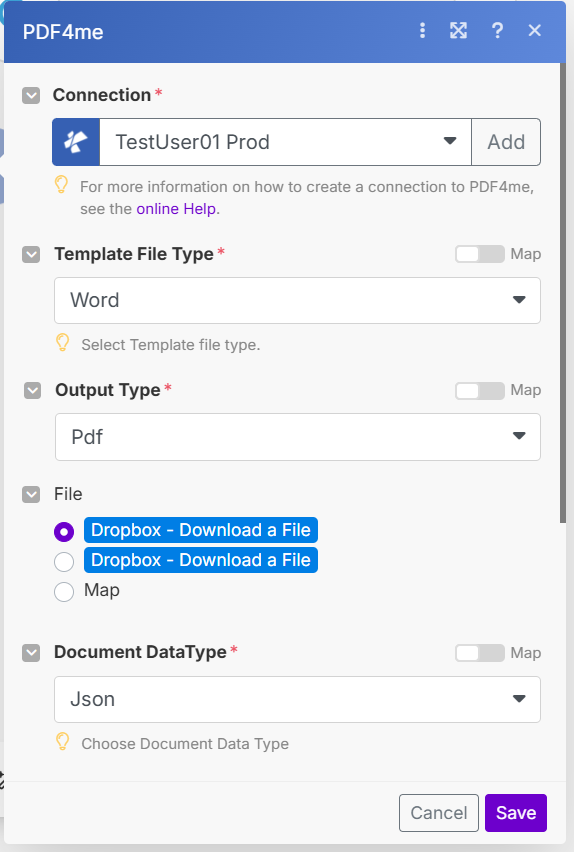Click the Add connection button
The height and width of the screenshot is (852, 574).
(506, 142)
